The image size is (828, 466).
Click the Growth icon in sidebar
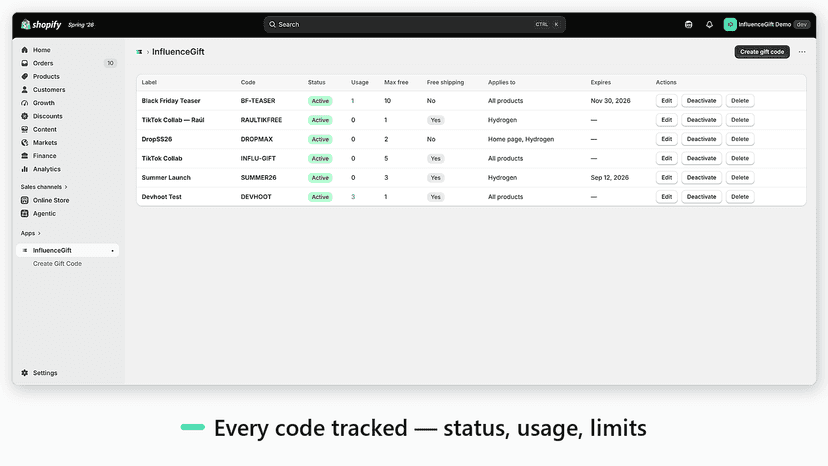pos(24,102)
